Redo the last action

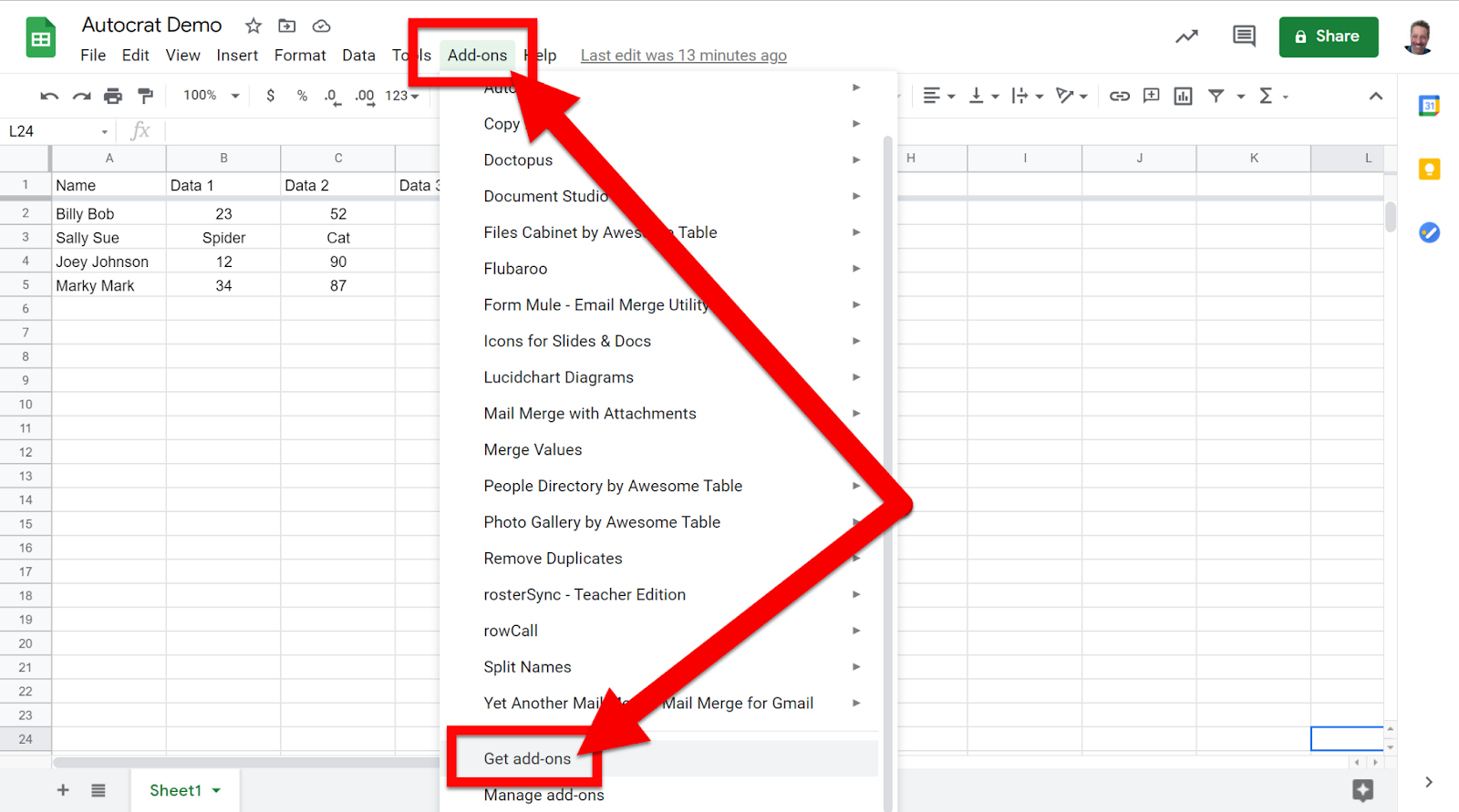coord(82,96)
